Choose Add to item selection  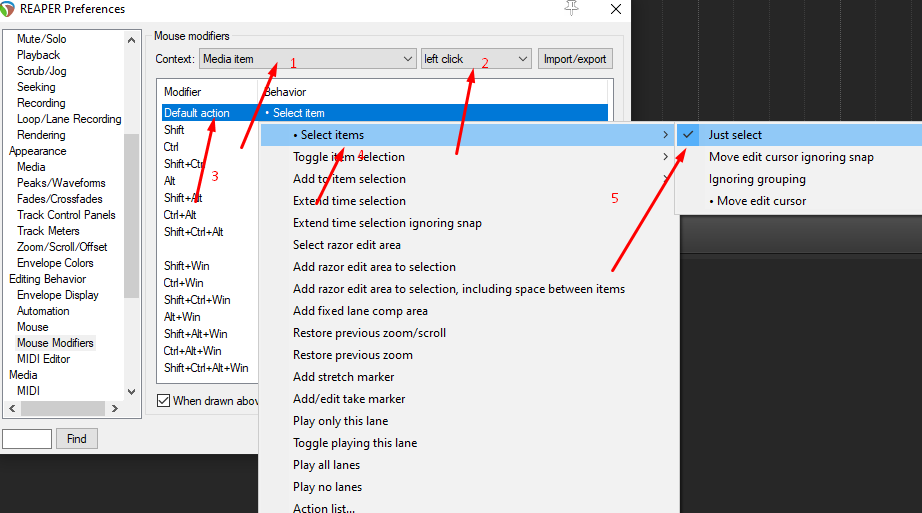tap(468, 179)
